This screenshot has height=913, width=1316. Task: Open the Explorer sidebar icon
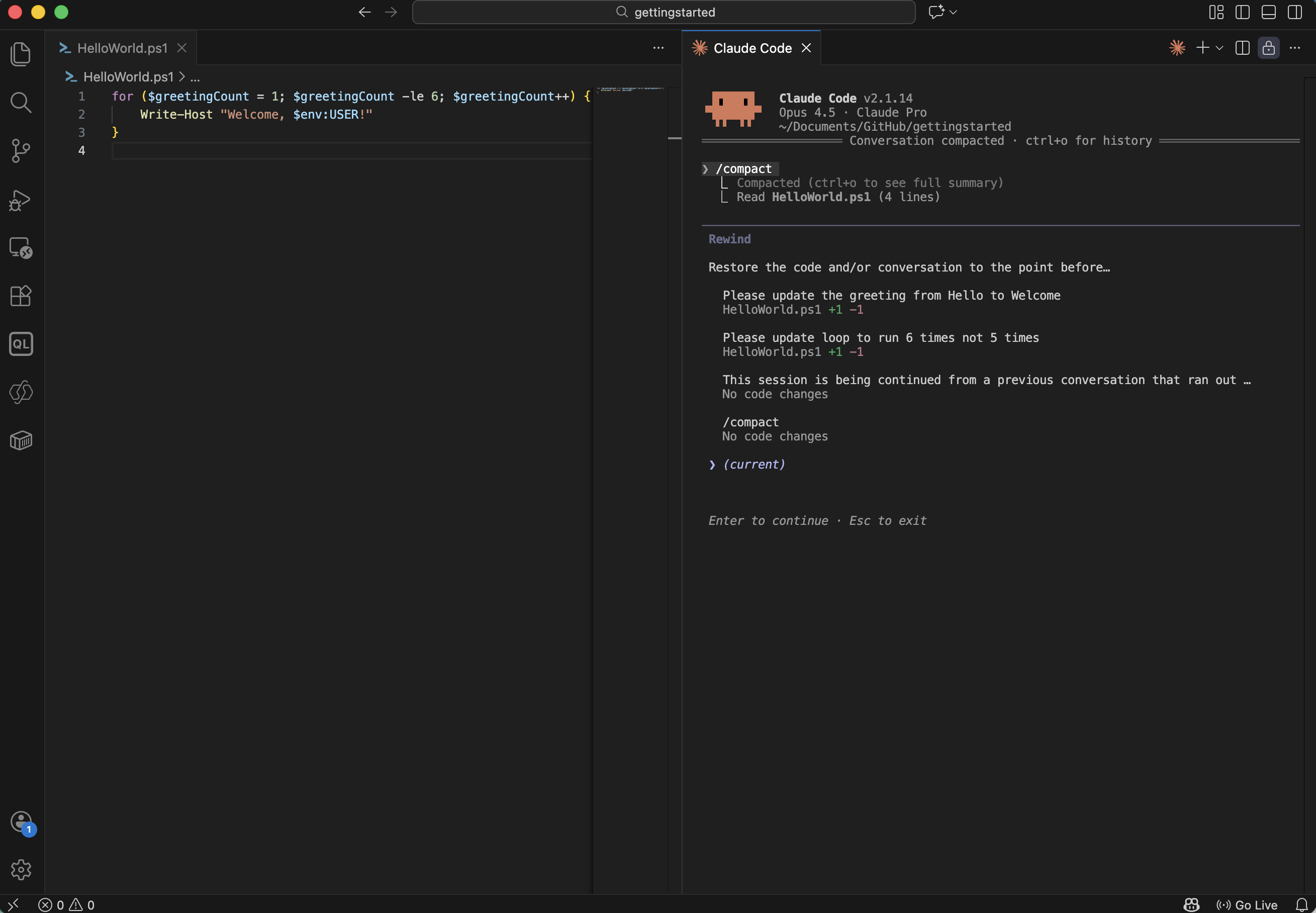[21, 53]
